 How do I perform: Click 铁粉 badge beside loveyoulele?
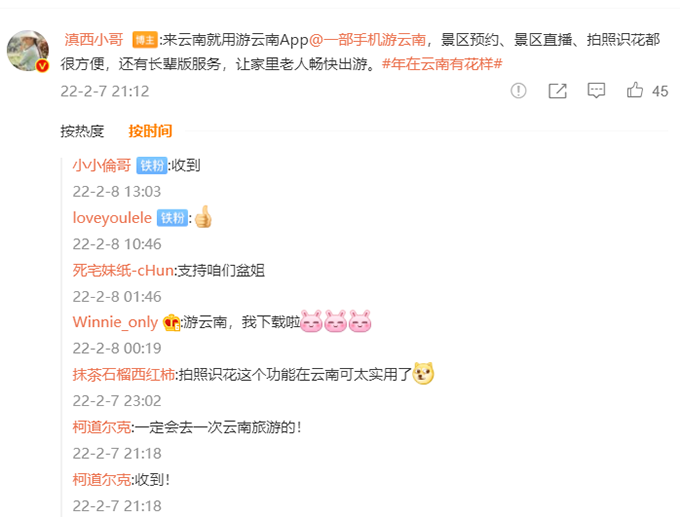click(172, 218)
